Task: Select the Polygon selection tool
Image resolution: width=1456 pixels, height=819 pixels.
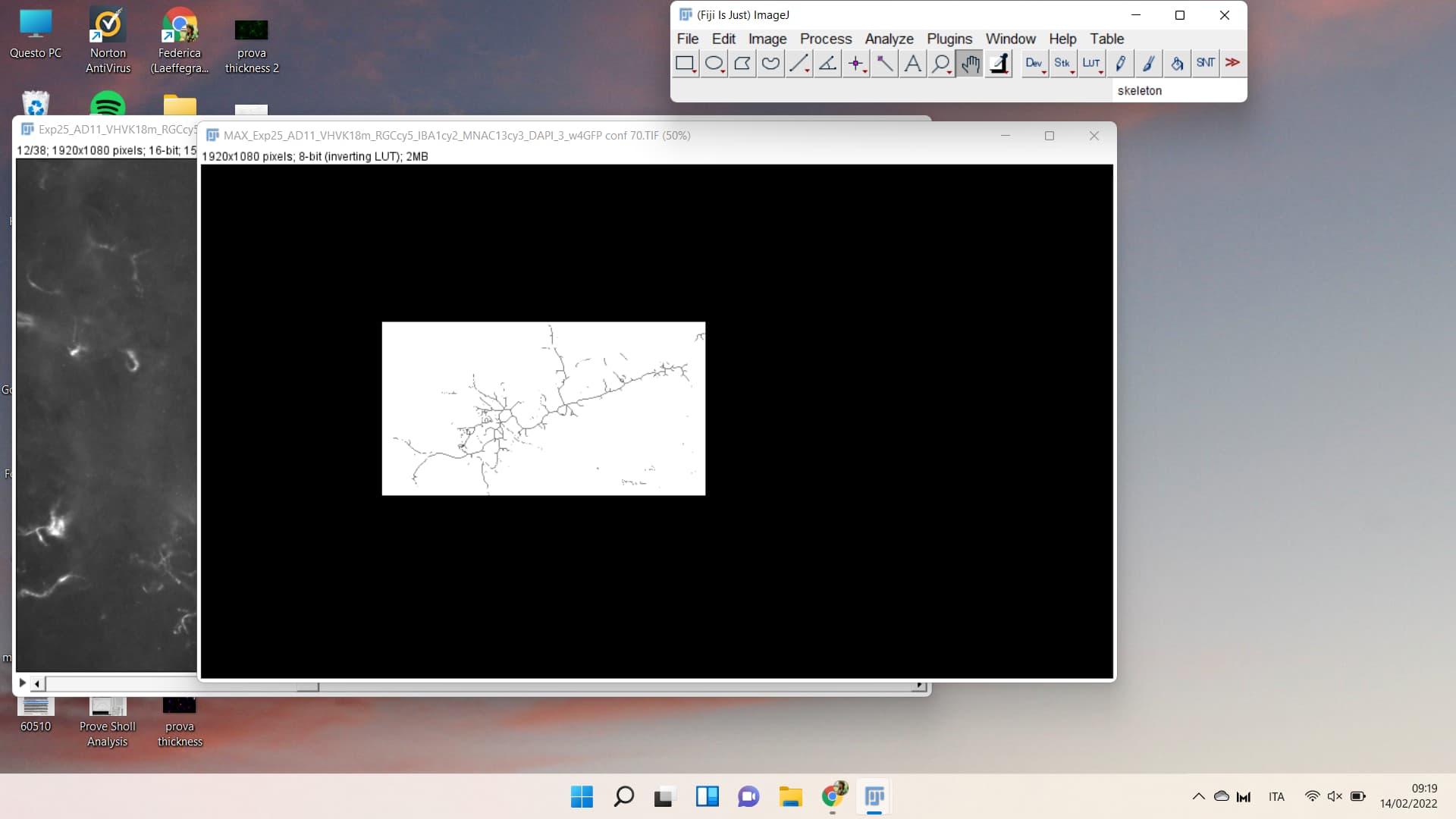Action: (x=742, y=64)
